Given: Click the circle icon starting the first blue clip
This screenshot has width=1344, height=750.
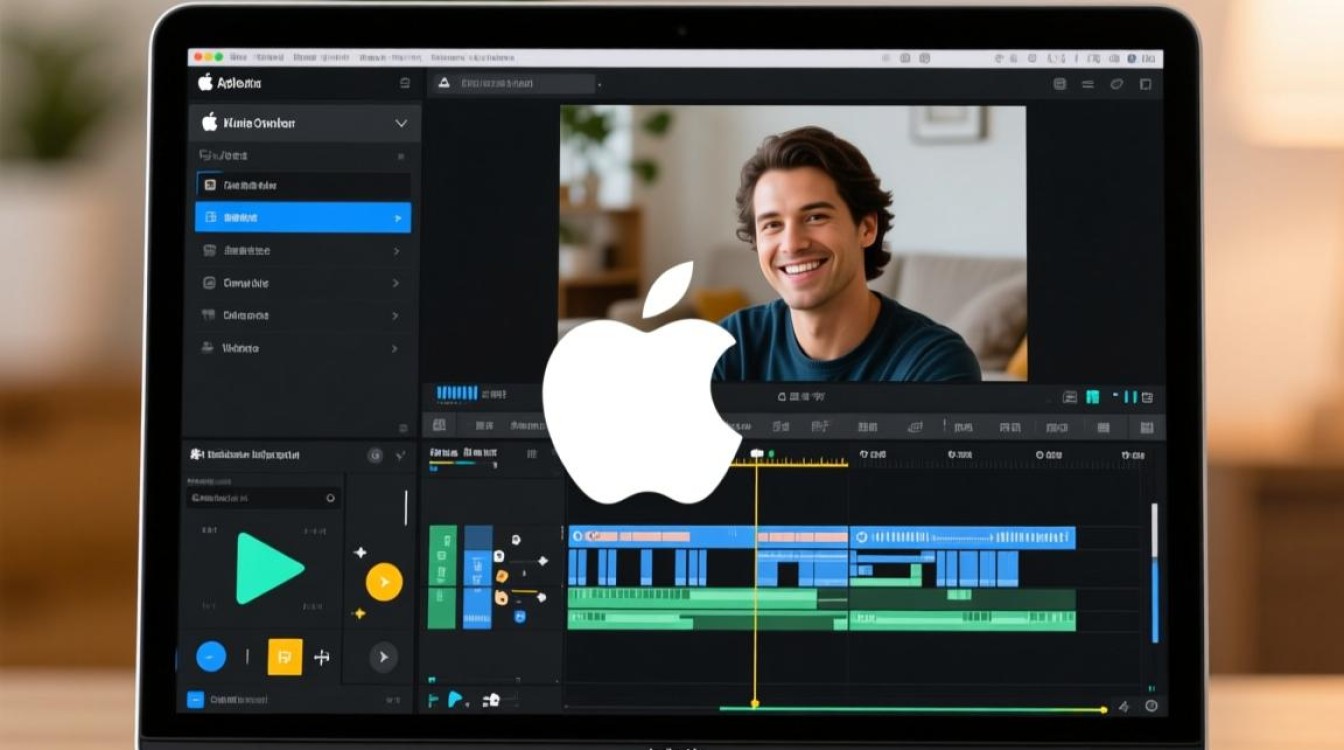Looking at the screenshot, I should click(579, 537).
